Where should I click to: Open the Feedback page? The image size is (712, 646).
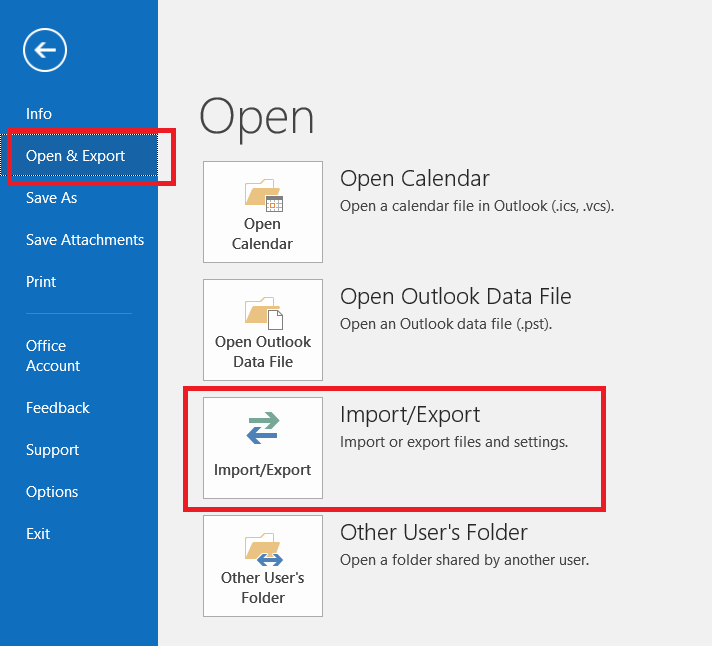tap(58, 408)
